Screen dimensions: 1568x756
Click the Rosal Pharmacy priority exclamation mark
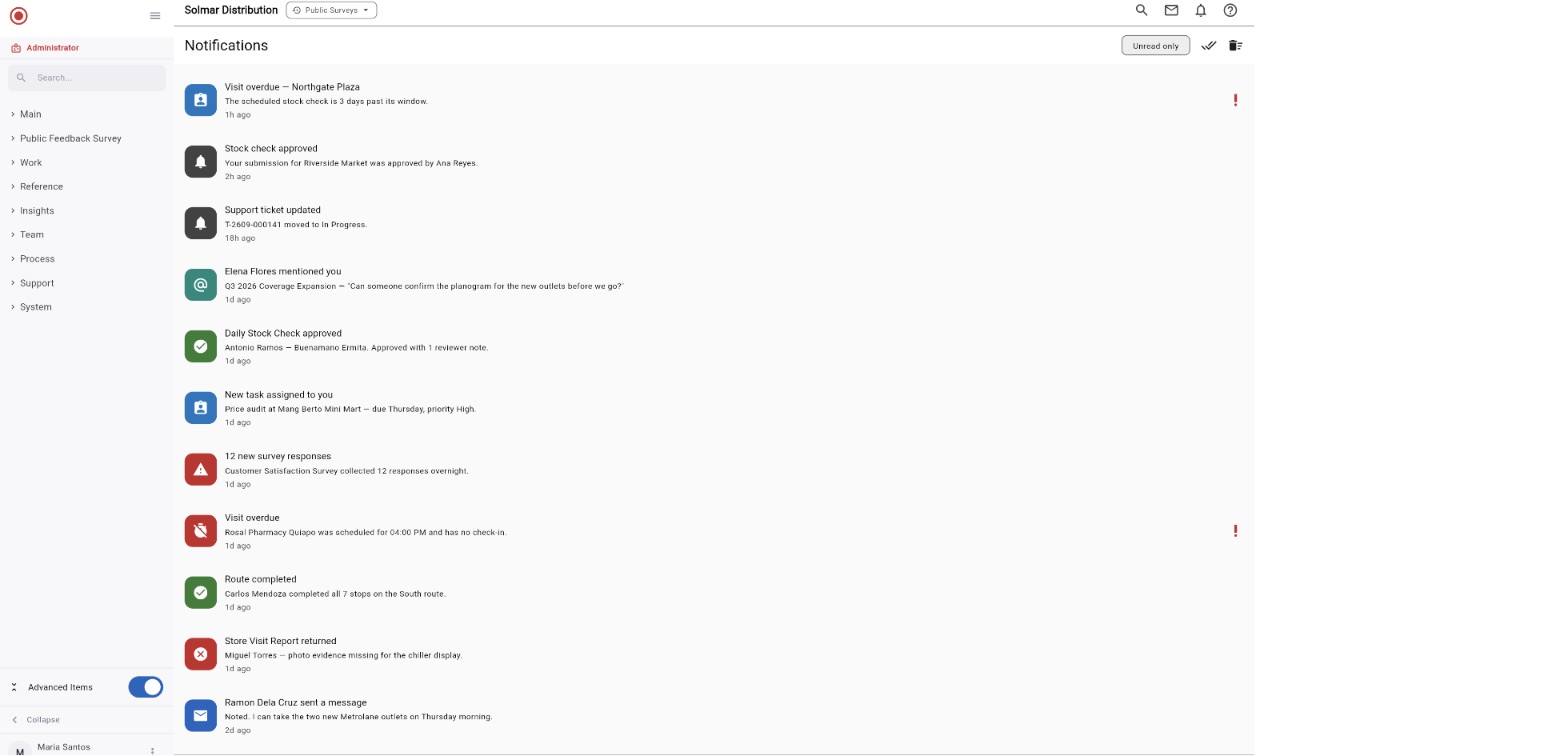tap(1236, 531)
